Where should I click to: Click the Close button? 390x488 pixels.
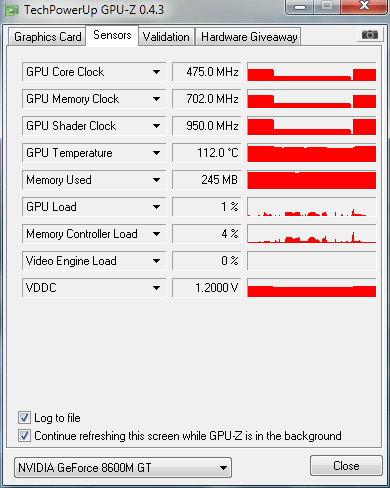pyautogui.click(x=346, y=466)
